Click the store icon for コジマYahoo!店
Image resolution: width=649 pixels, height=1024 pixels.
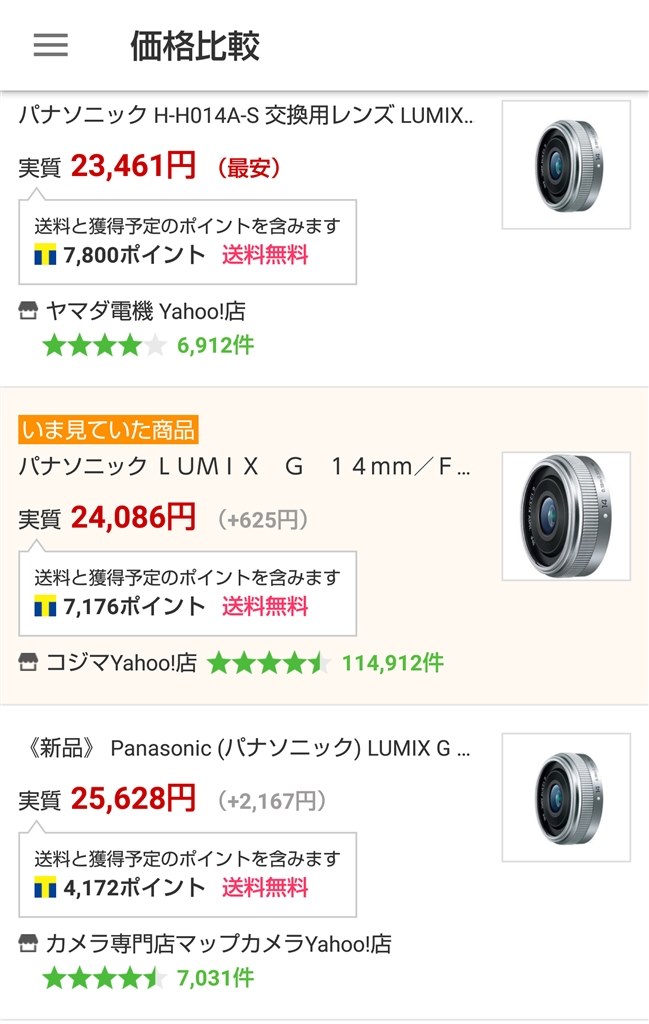(x=28, y=663)
